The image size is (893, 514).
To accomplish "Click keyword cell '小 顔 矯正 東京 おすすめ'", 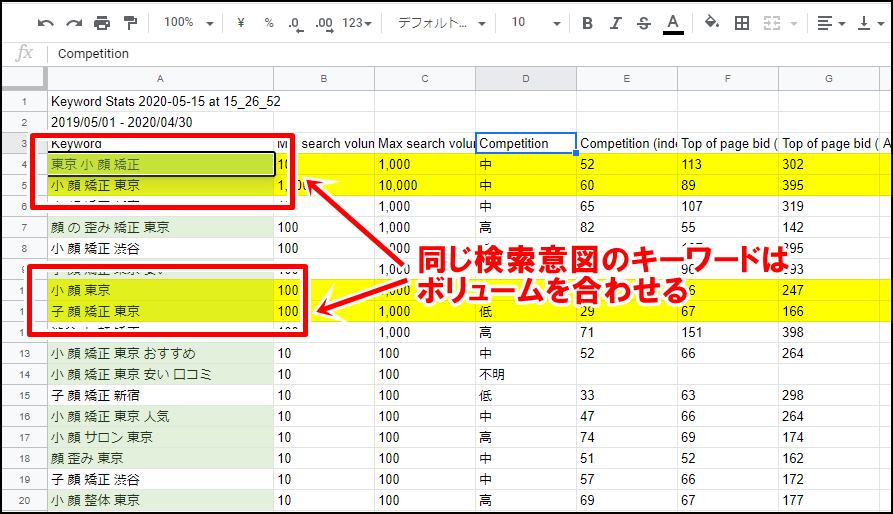I will [160, 353].
